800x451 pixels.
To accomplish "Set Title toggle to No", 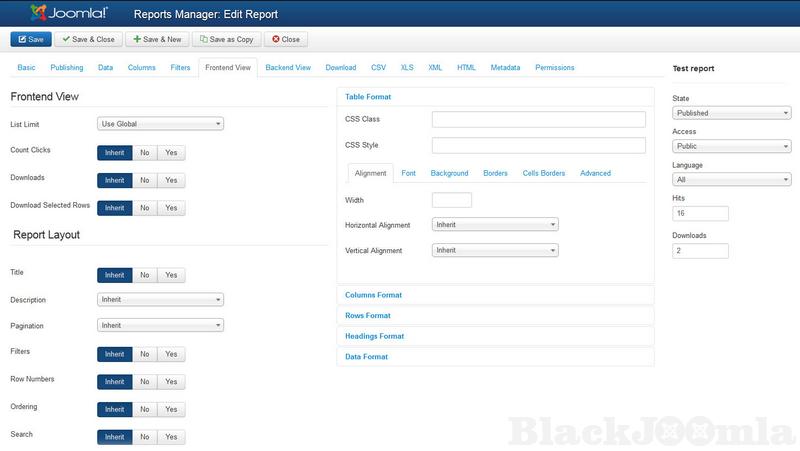I will [x=144, y=274].
